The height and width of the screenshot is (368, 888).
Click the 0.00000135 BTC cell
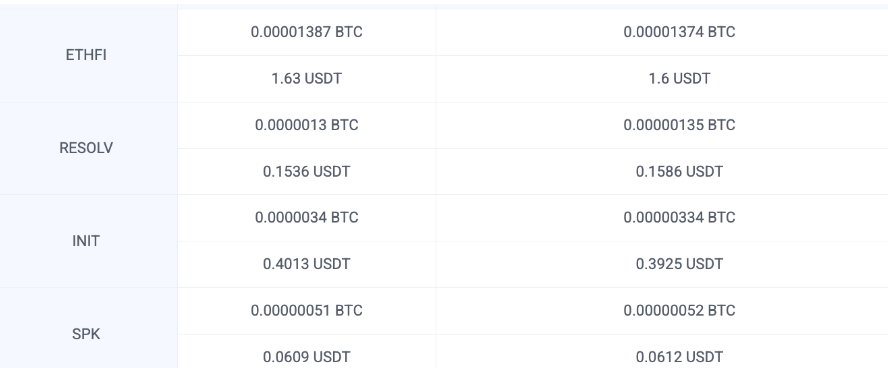679,125
